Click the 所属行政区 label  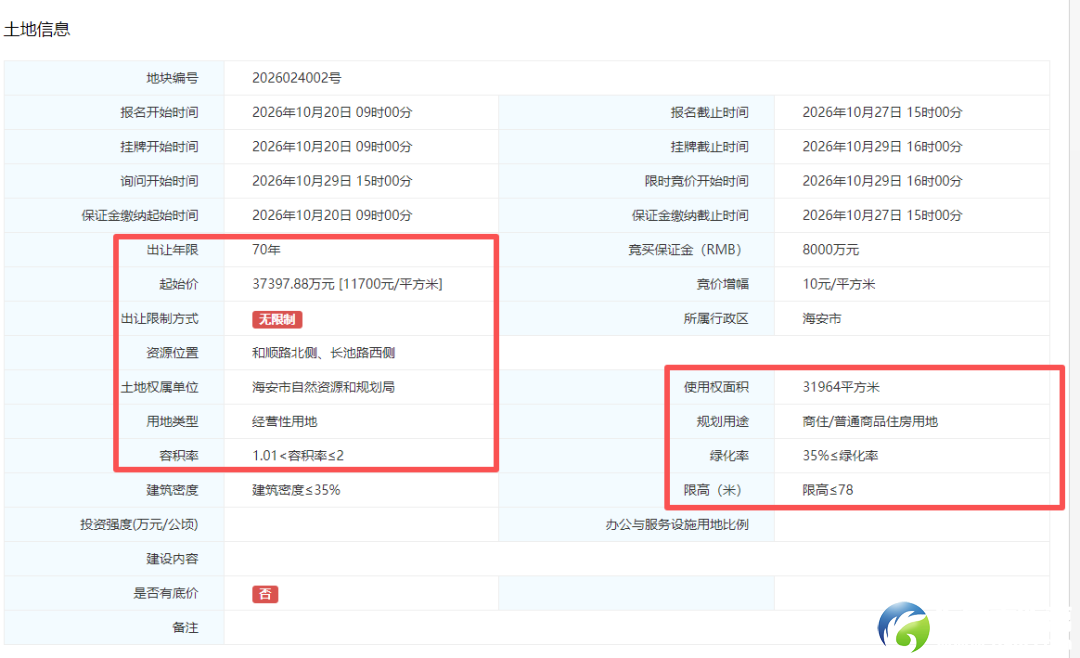pos(716,319)
